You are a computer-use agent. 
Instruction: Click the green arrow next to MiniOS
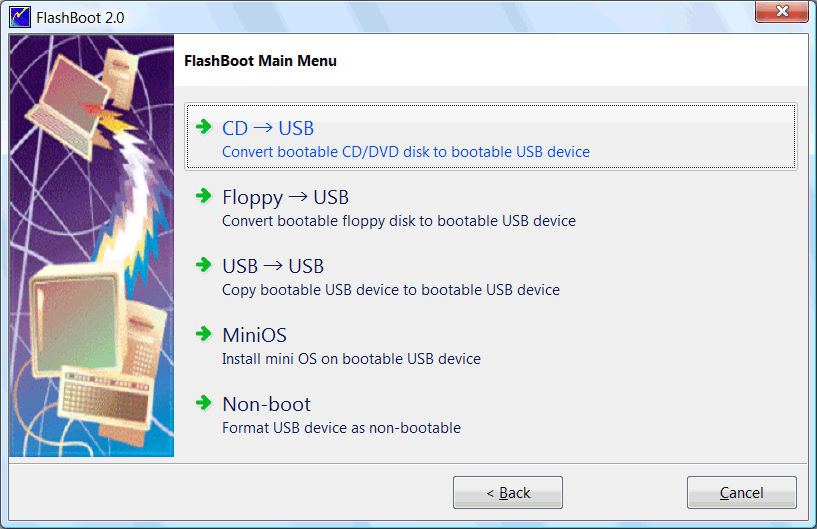204,334
